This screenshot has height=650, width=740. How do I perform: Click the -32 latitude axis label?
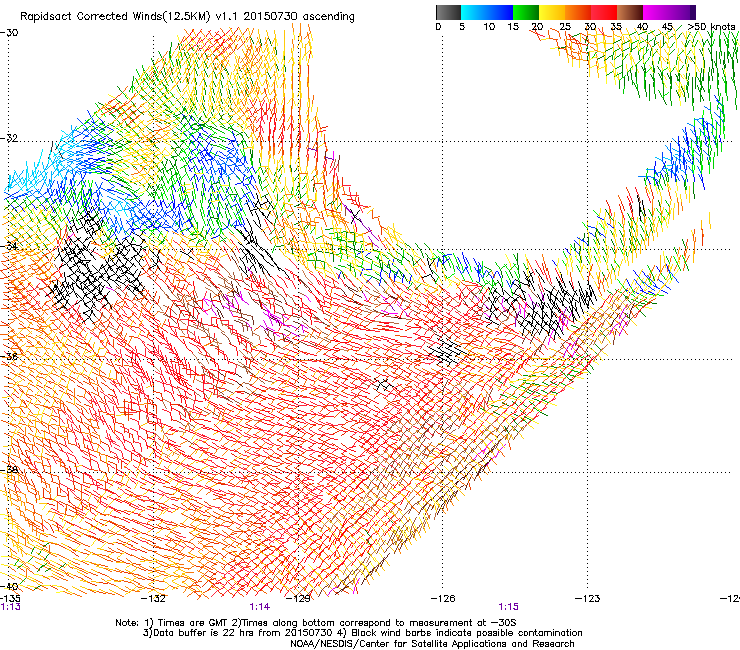coord(9,138)
